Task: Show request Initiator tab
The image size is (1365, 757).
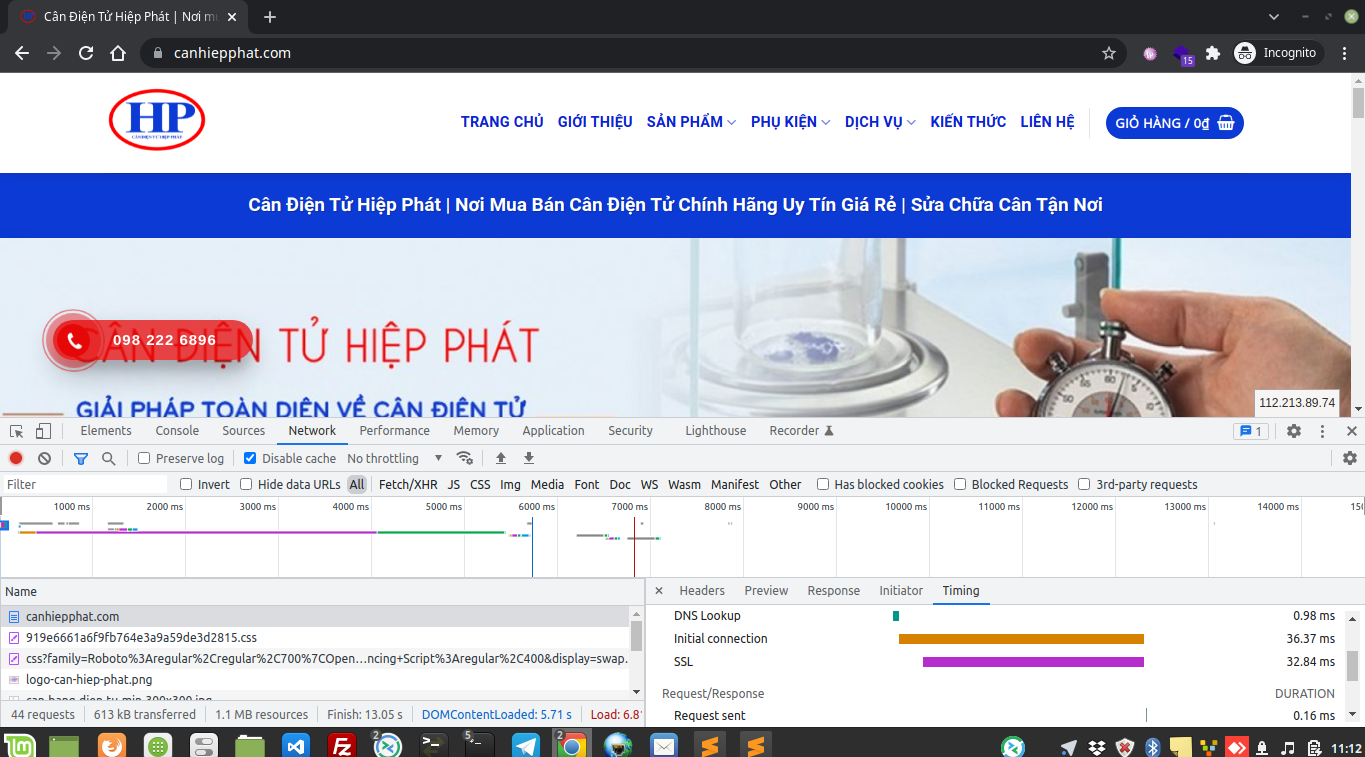Action: click(x=901, y=591)
